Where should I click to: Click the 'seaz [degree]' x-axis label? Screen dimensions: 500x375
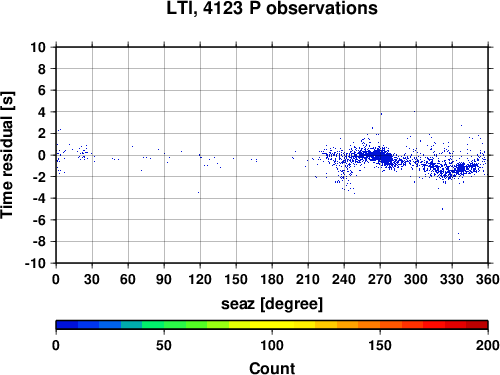272,304
